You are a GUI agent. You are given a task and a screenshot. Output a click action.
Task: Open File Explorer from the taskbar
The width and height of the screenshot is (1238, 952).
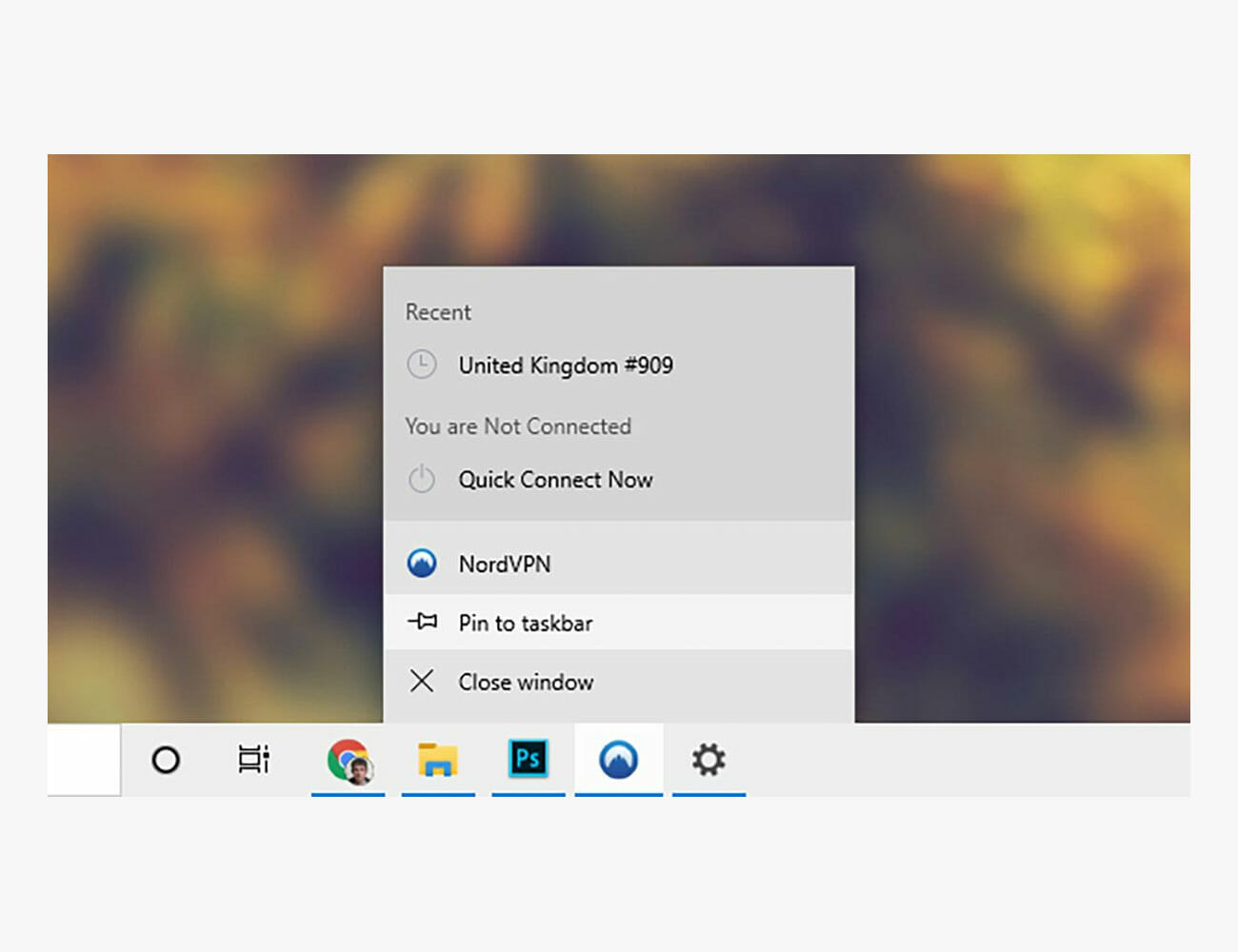click(x=438, y=760)
